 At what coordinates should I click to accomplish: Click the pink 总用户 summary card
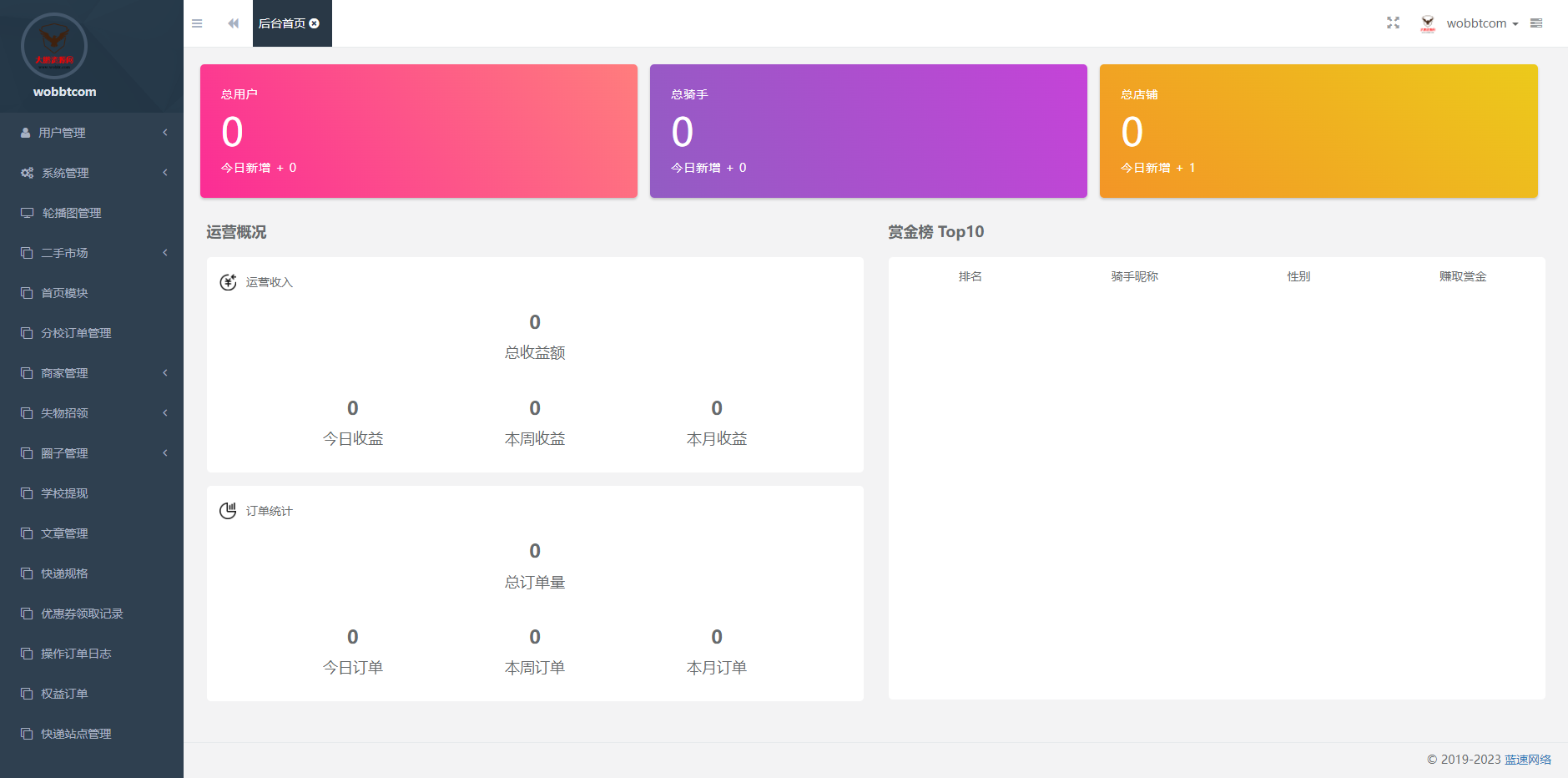coord(418,131)
